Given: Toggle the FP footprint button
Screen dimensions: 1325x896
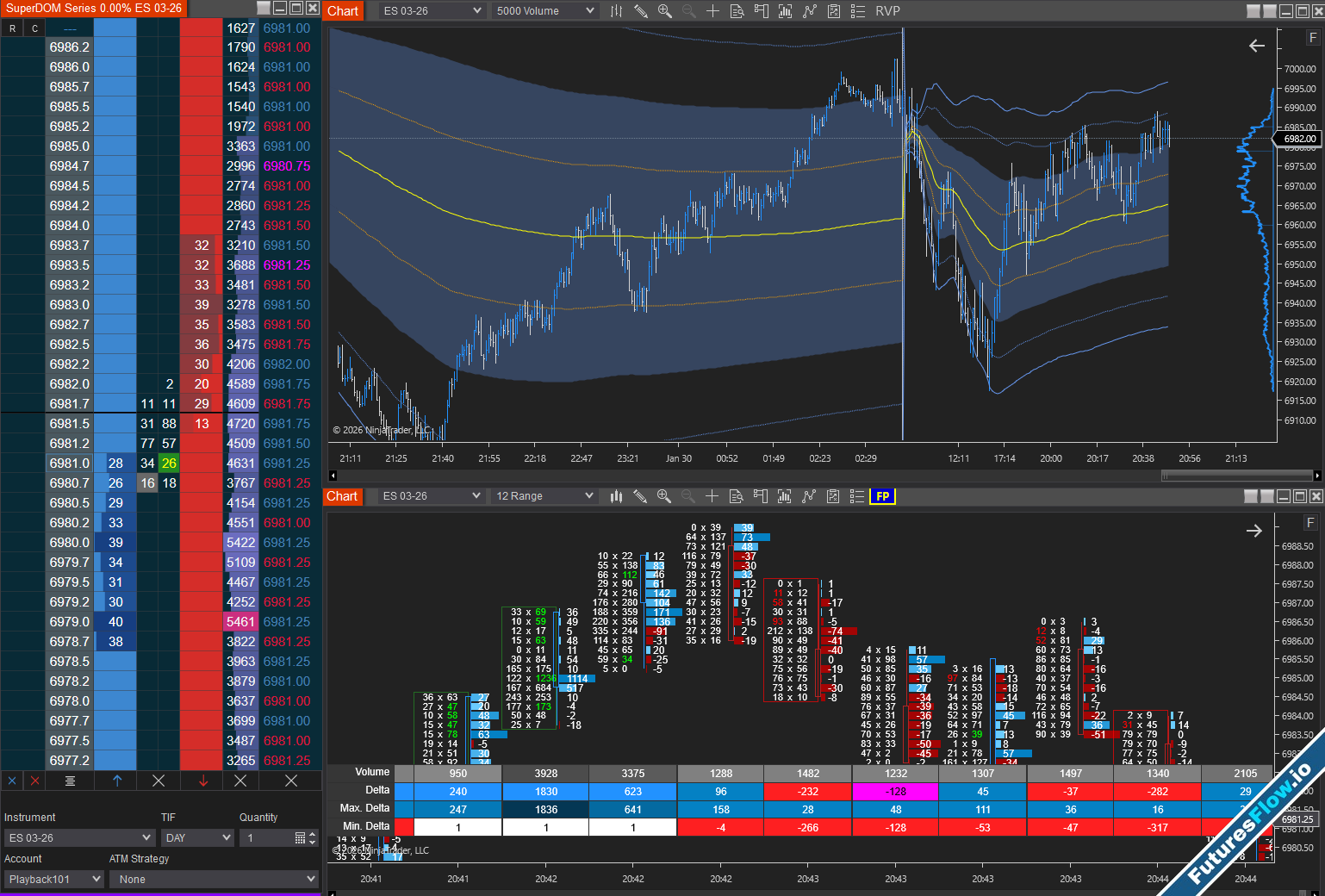Looking at the screenshot, I should pos(882,496).
